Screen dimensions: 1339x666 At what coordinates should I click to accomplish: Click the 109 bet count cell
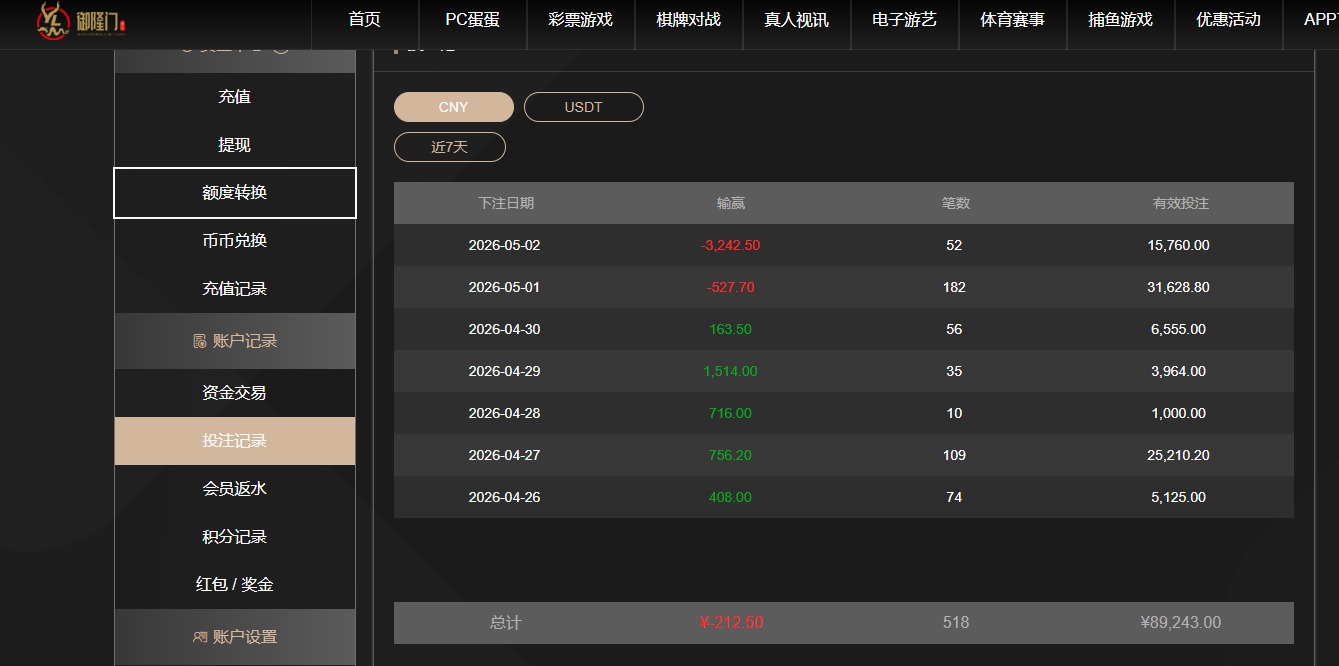pyautogui.click(x=955, y=455)
